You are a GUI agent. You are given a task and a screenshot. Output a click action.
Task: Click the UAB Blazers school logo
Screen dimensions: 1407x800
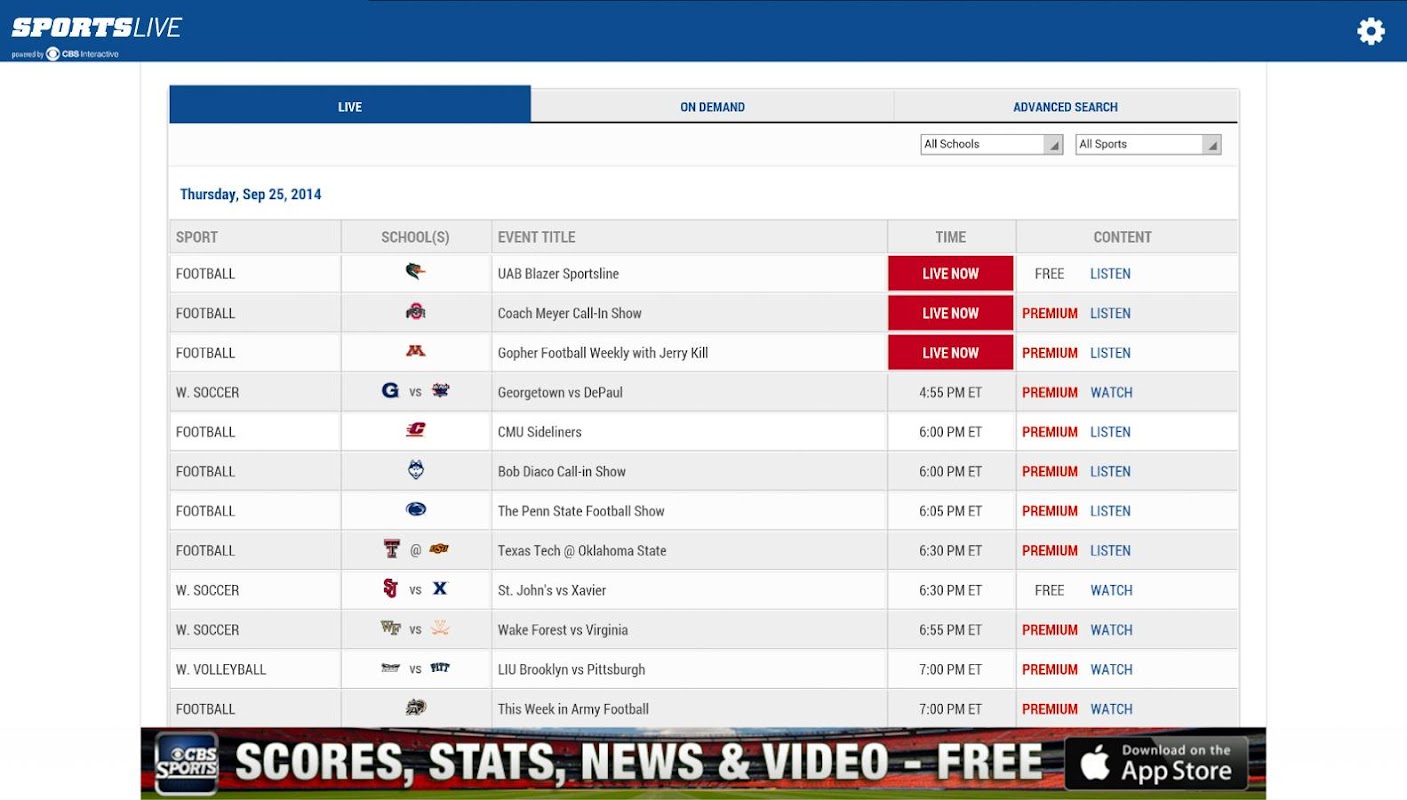[x=416, y=272]
